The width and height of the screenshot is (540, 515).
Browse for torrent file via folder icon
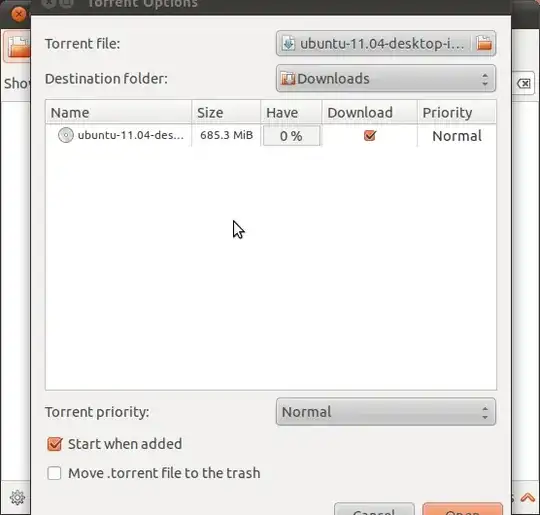[x=484, y=44]
